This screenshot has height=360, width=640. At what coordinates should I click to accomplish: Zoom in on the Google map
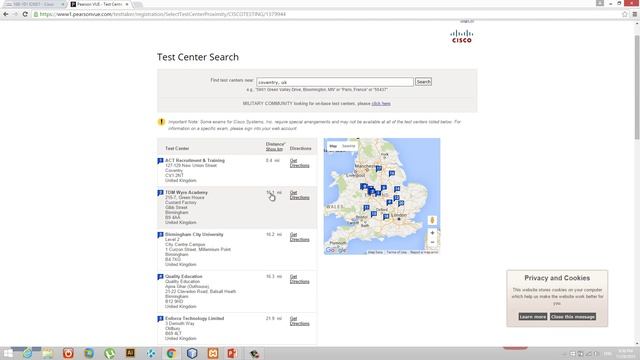432,233
